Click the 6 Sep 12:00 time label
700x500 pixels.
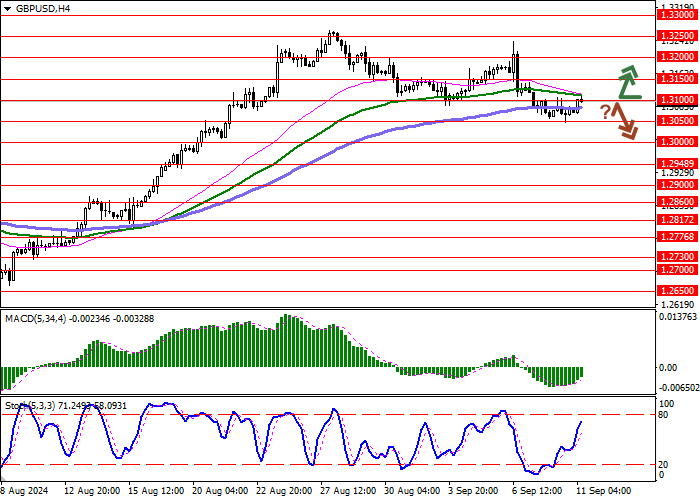[x=539, y=491]
